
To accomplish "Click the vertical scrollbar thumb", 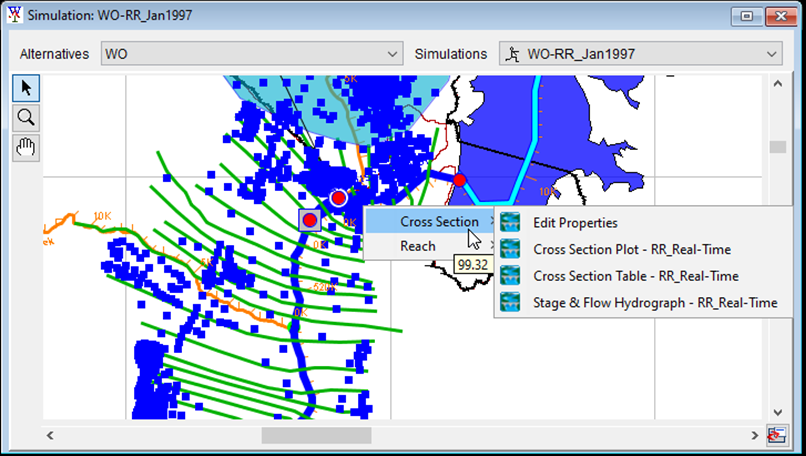I will (778, 147).
